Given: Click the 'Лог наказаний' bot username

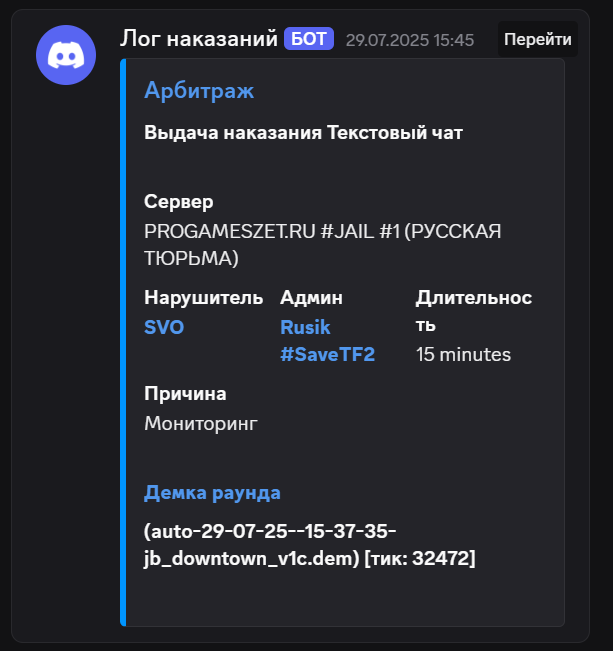Looking at the screenshot, I should click(x=199, y=39).
